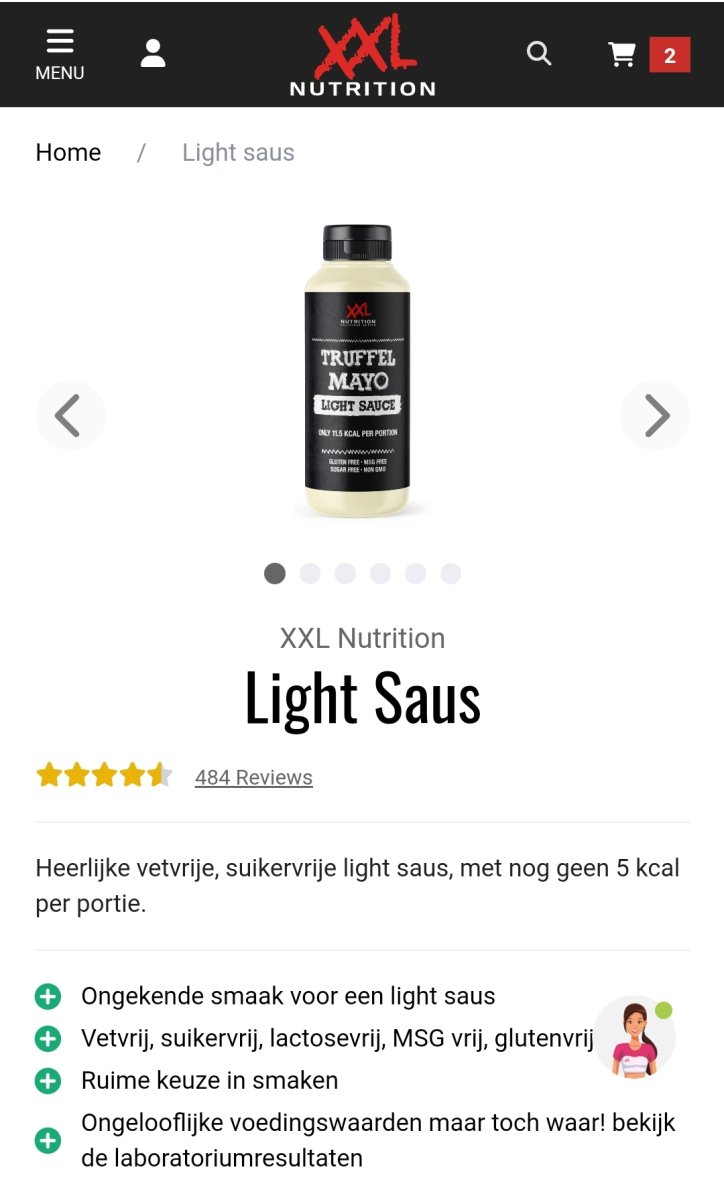Open the shopping cart icon
The width and height of the screenshot is (724, 1200).
coord(622,54)
